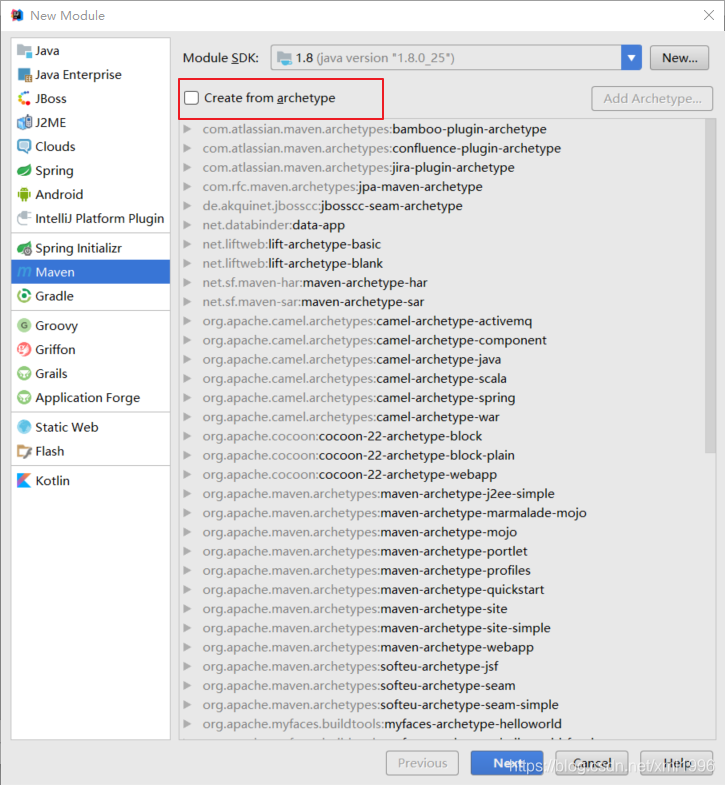Pick the Grails icon
The width and height of the screenshot is (725, 785).
coord(24,374)
